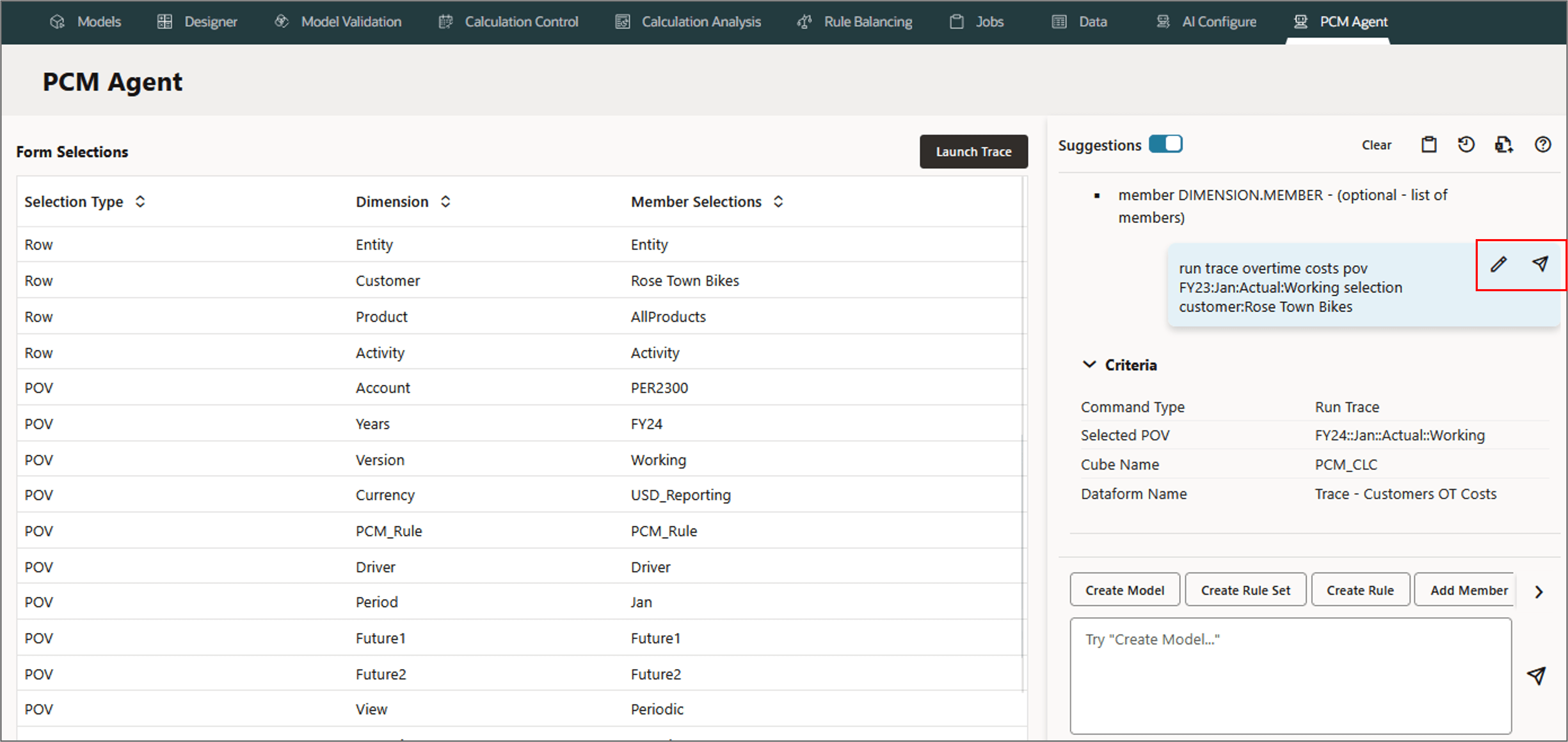The height and width of the screenshot is (742, 1568).
Task: Click the pencil edit icon on prompt bubble
Action: click(x=1498, y=264)
